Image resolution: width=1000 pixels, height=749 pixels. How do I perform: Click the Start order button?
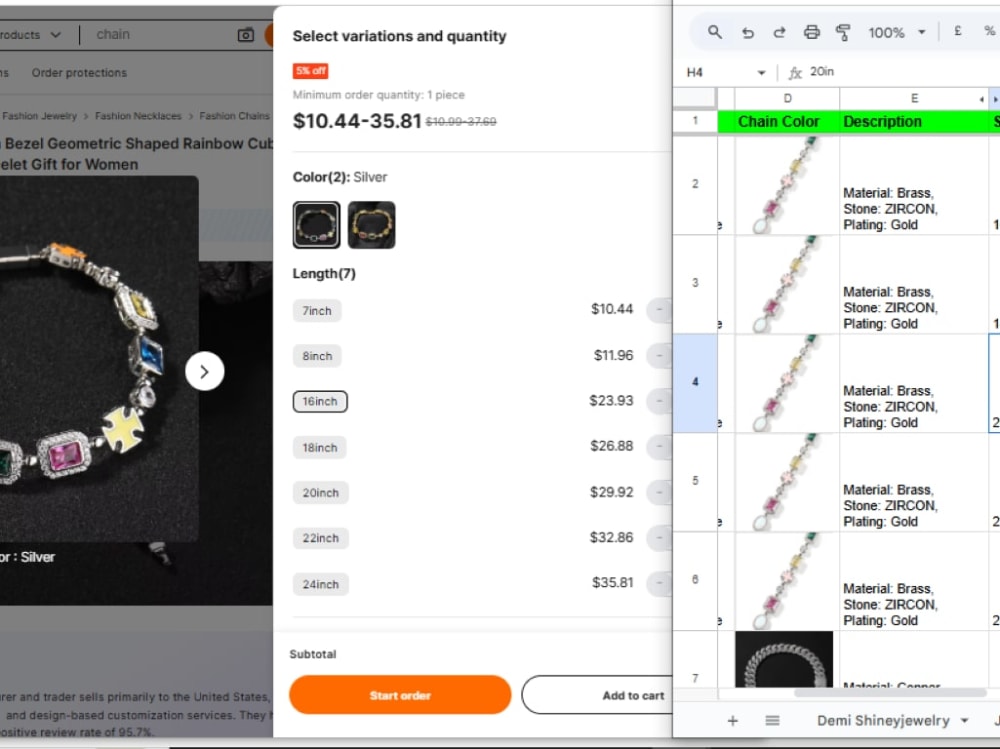coord(400,695)
